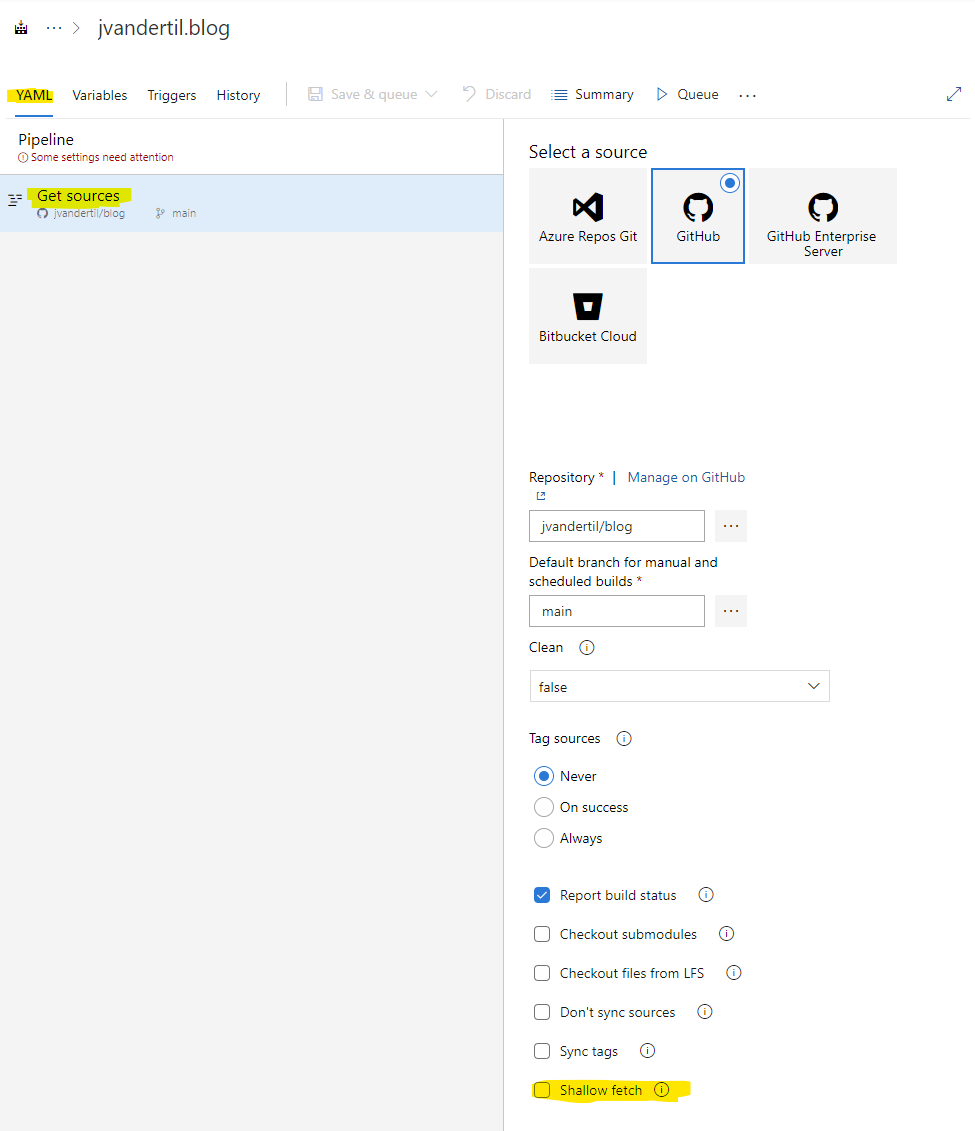Select Always for tag sources
This screenshot has width=975, height=1131.
coord(544,838)
